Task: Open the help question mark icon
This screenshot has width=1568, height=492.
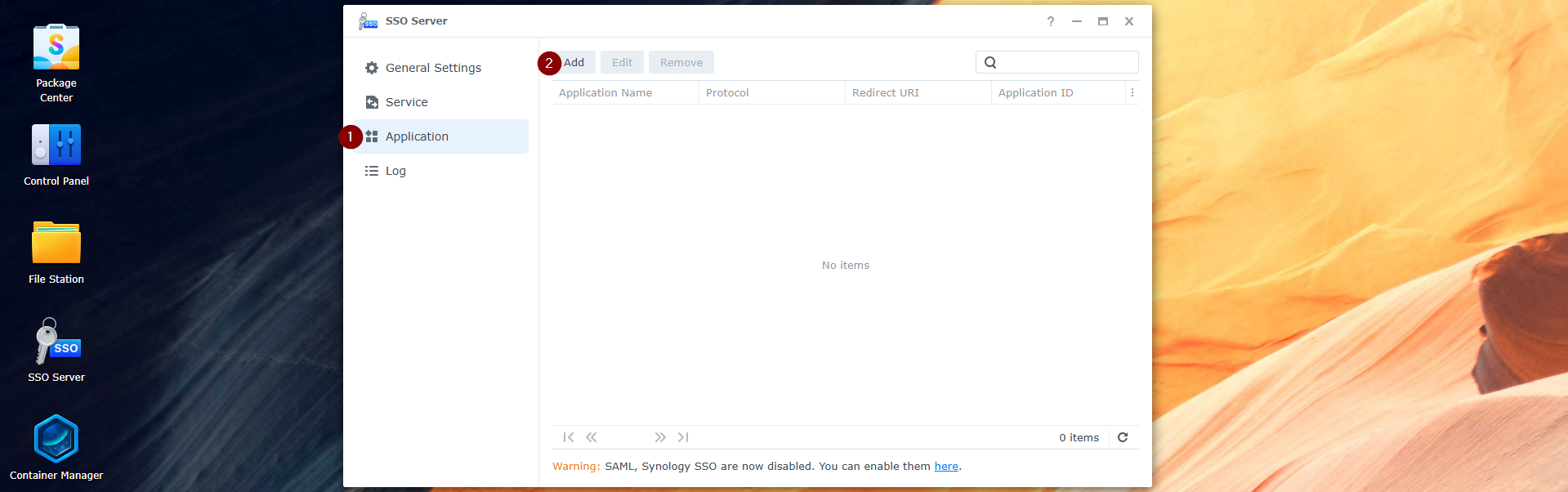Action: 1051,21
